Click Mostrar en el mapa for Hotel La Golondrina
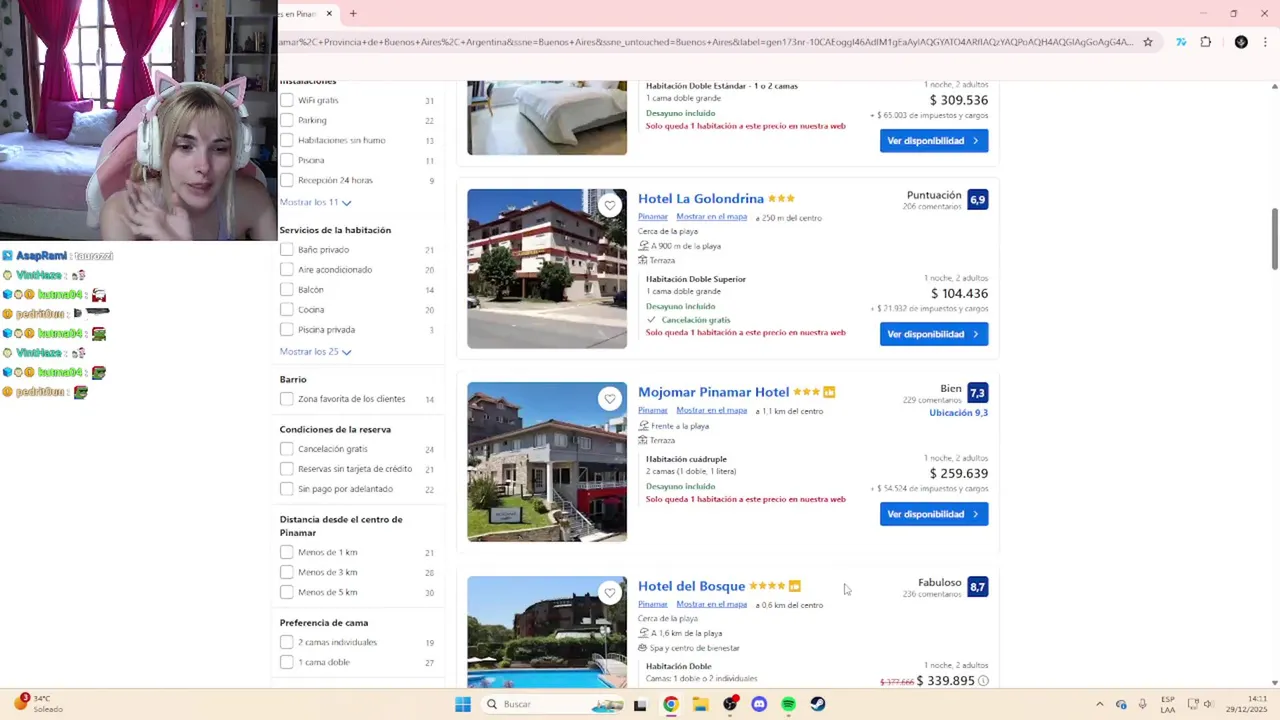The height and width of the screenshot is (720, 1280). [x=711, y=217]
